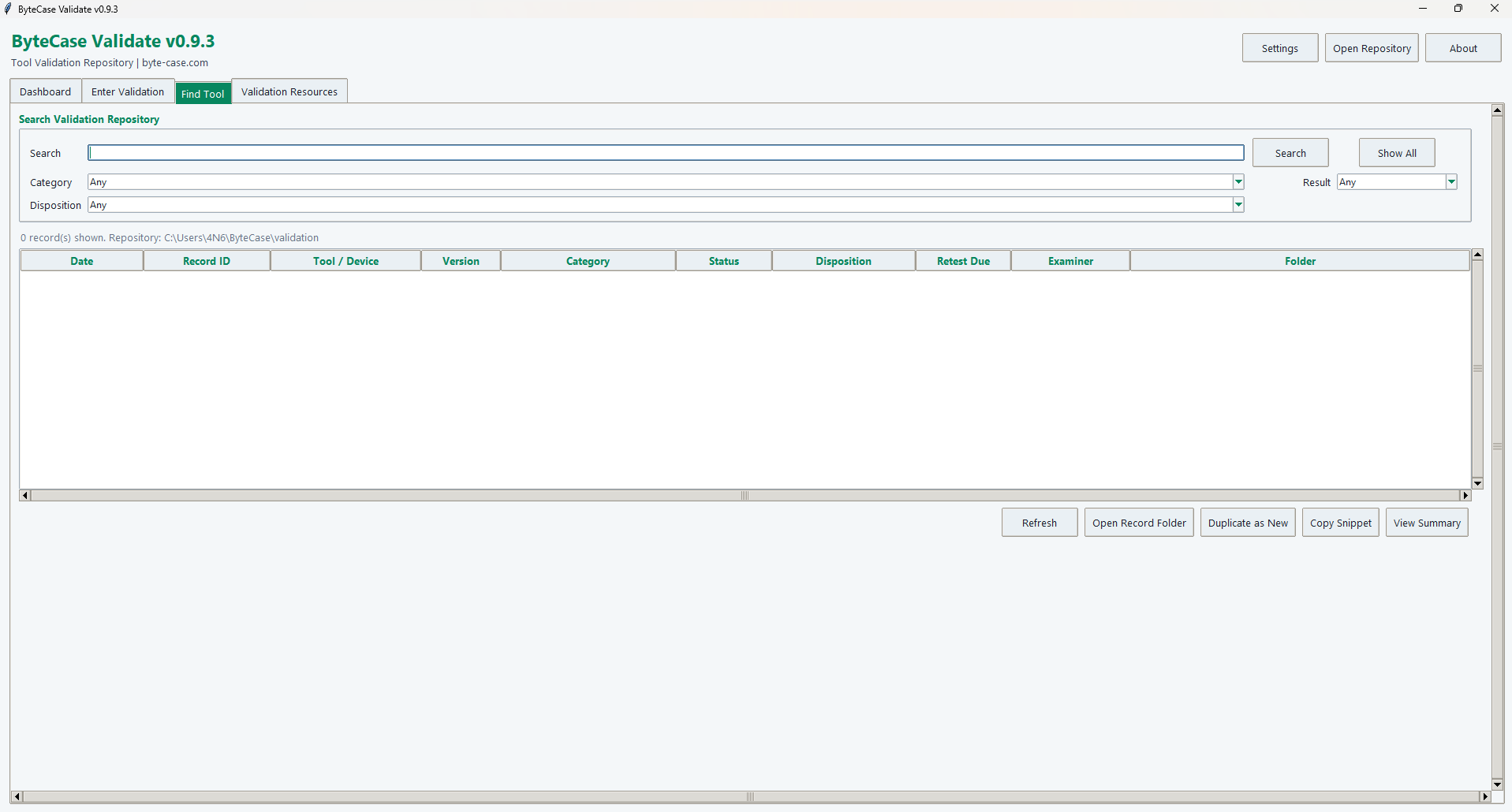Run the repository Search
The width and height of the screenshot is (1512, 812).
[1290, 153]
